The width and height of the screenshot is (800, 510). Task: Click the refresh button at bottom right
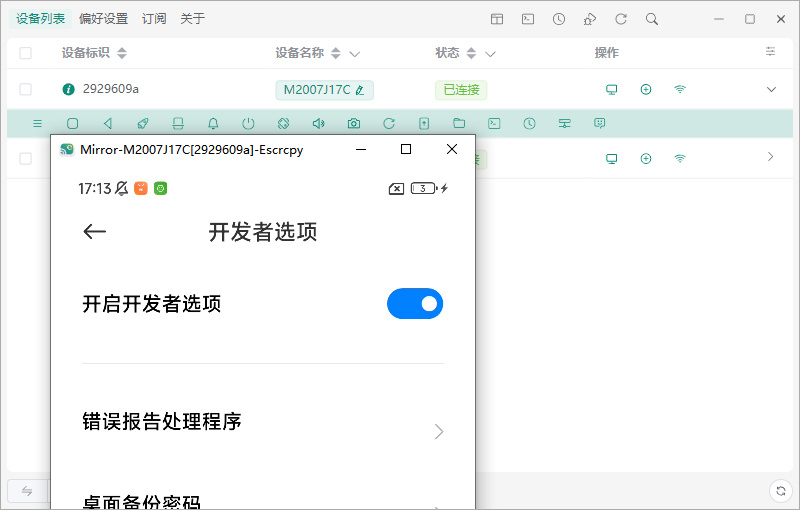pyautogui.click(x=781, y=491)
